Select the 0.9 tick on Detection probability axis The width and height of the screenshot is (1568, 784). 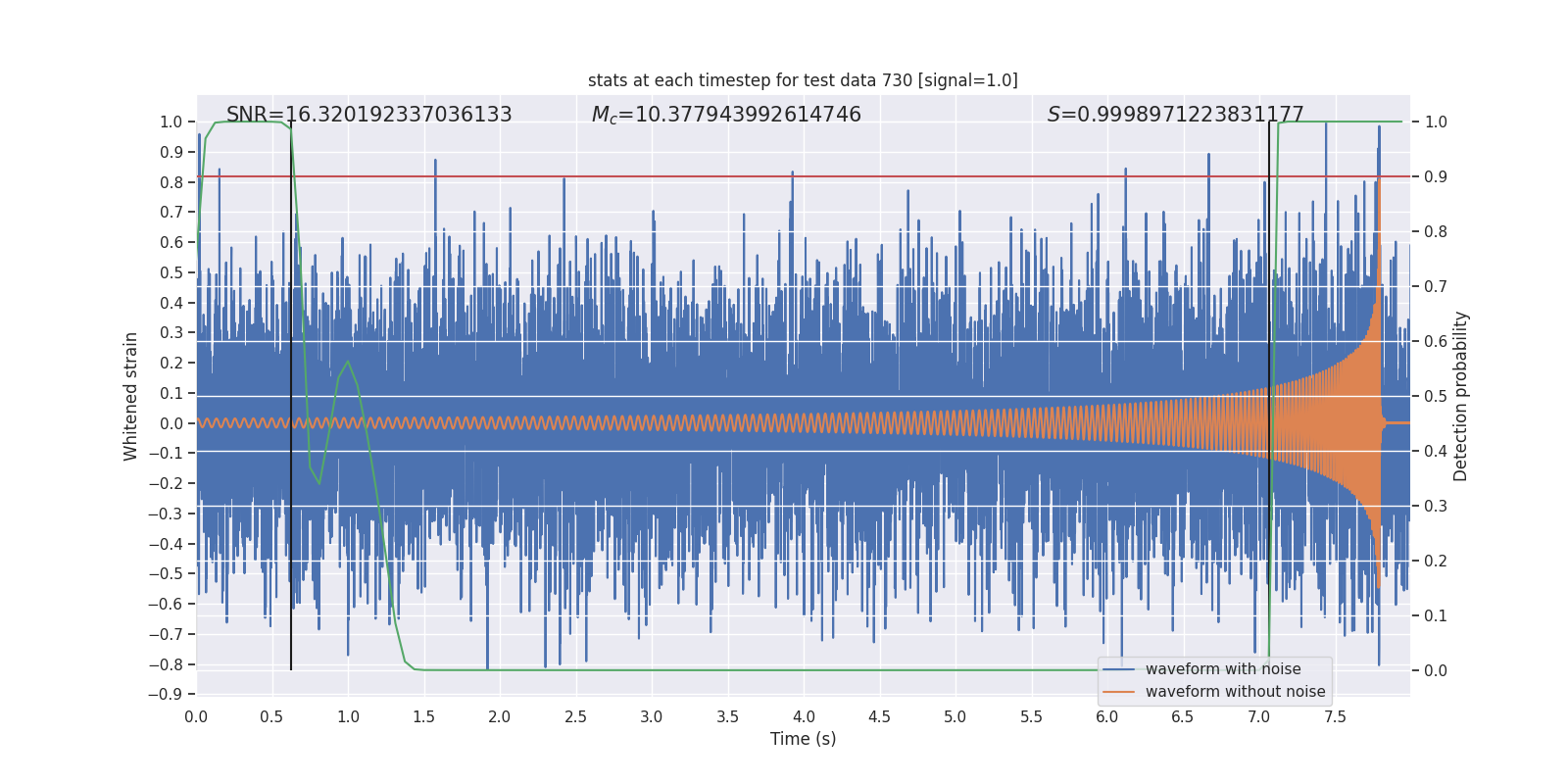tap(1436, 177)
